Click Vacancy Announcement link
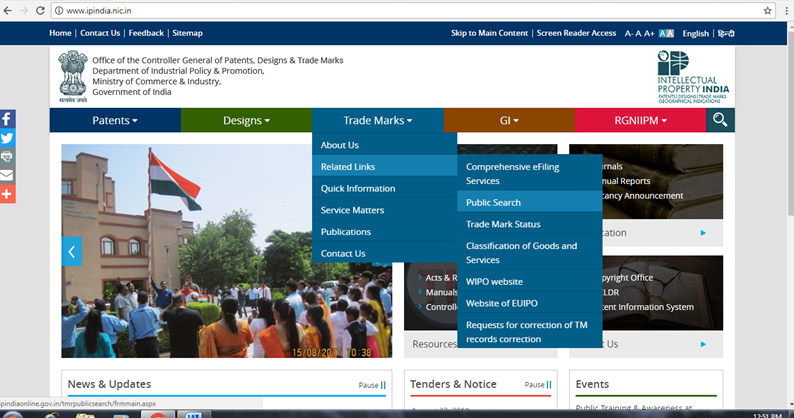794x418 pixels. tap(643, 196)
